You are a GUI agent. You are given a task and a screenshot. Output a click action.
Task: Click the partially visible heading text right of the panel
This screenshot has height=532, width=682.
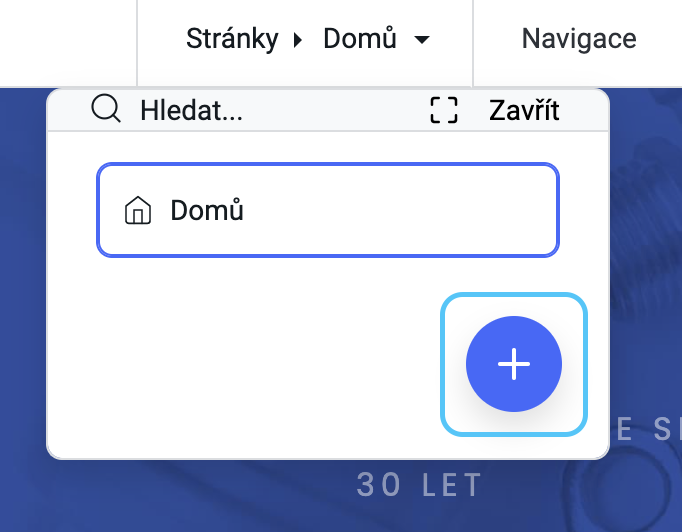tap(648, 429)
